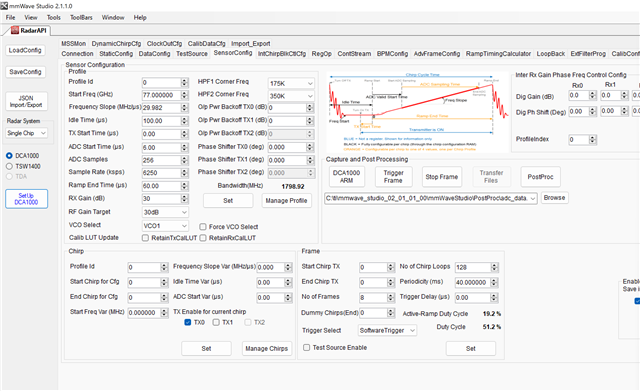
Task: Open the RF Gain Target dropdown
Action: click(165, 212)
